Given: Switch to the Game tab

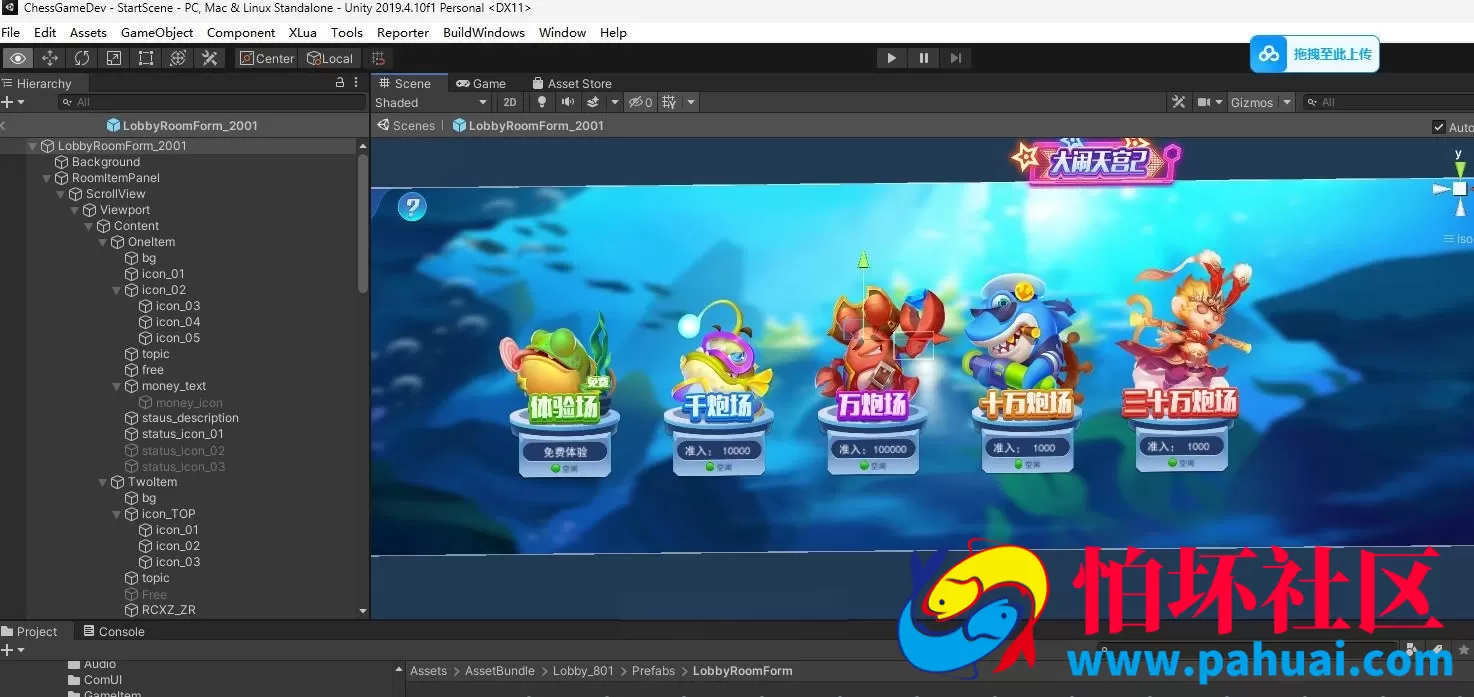Looking at the screenshot, I should tap(480, 83).
